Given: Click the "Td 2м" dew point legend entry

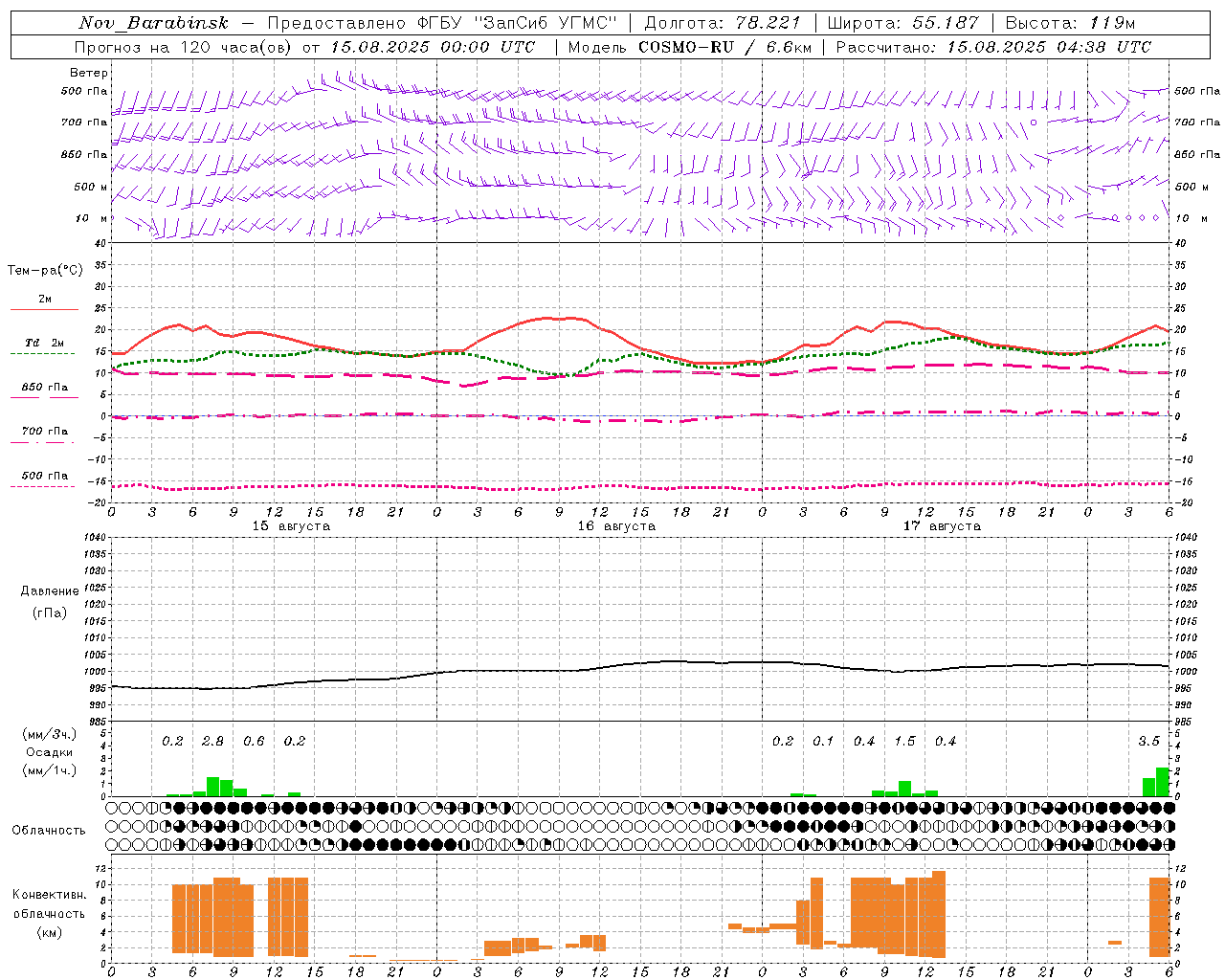Looking at the screenshot, I should point(45,343).
